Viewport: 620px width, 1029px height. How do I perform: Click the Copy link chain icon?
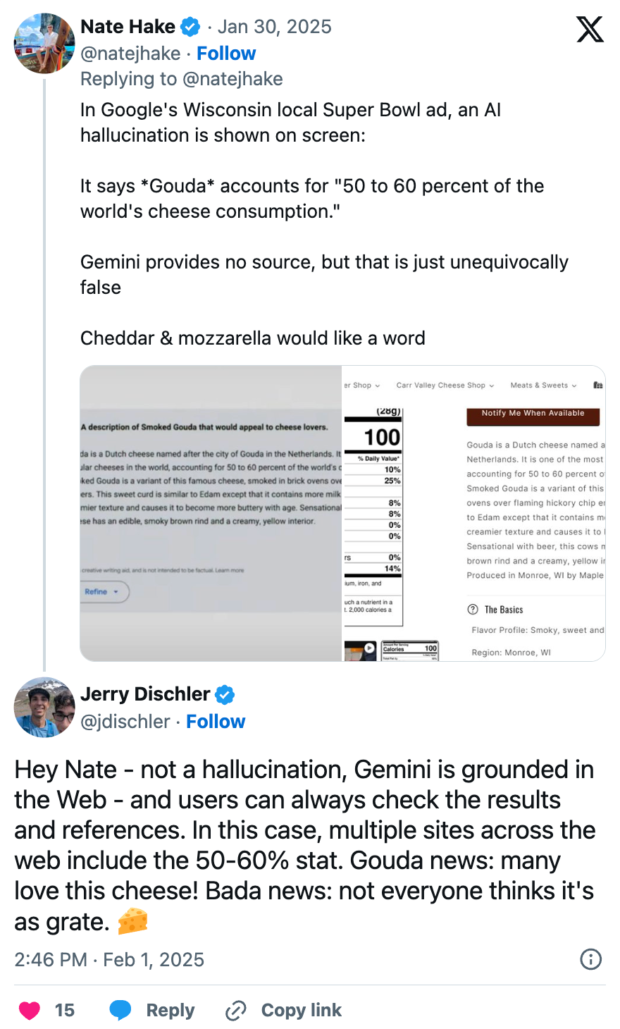(x=237, y=1010)
